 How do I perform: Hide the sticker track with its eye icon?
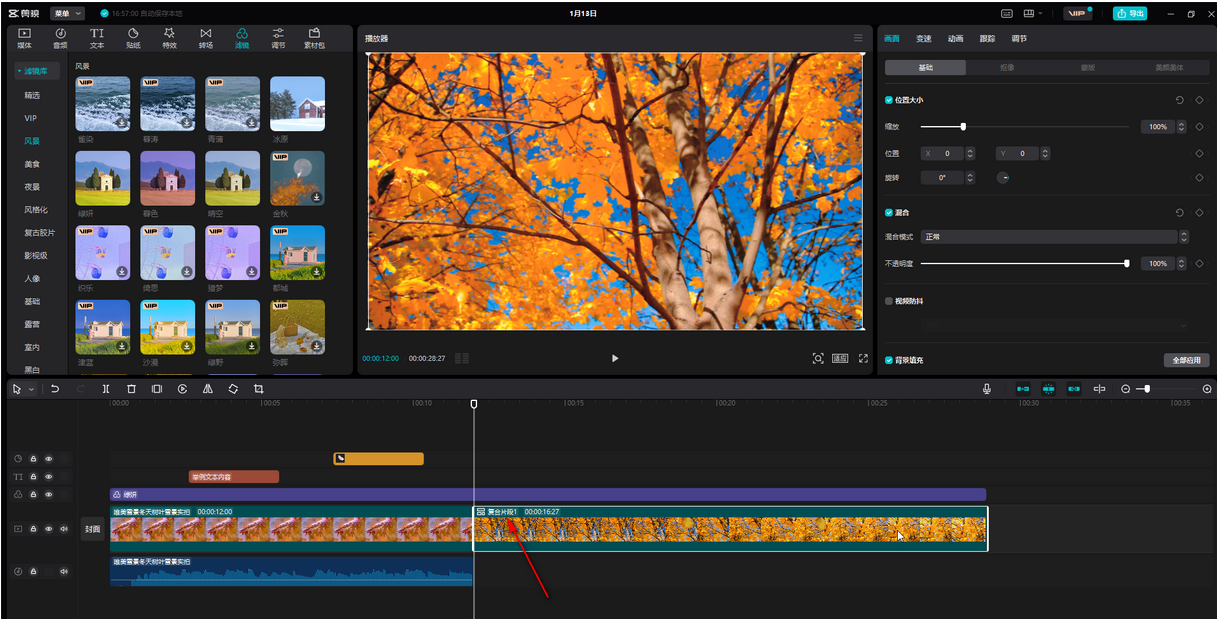[x=48, y=459]
